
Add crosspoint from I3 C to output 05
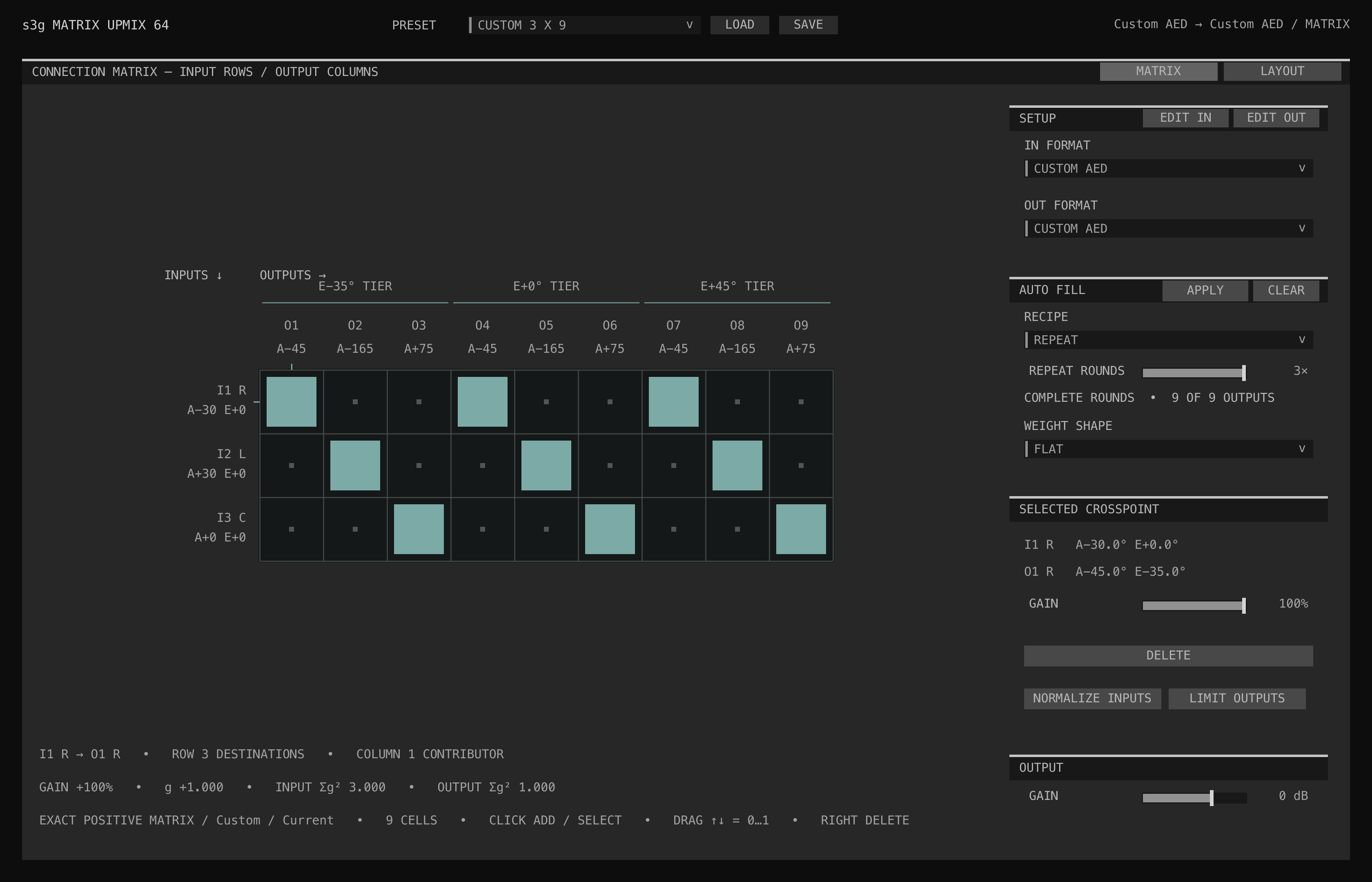pos(546,529)
